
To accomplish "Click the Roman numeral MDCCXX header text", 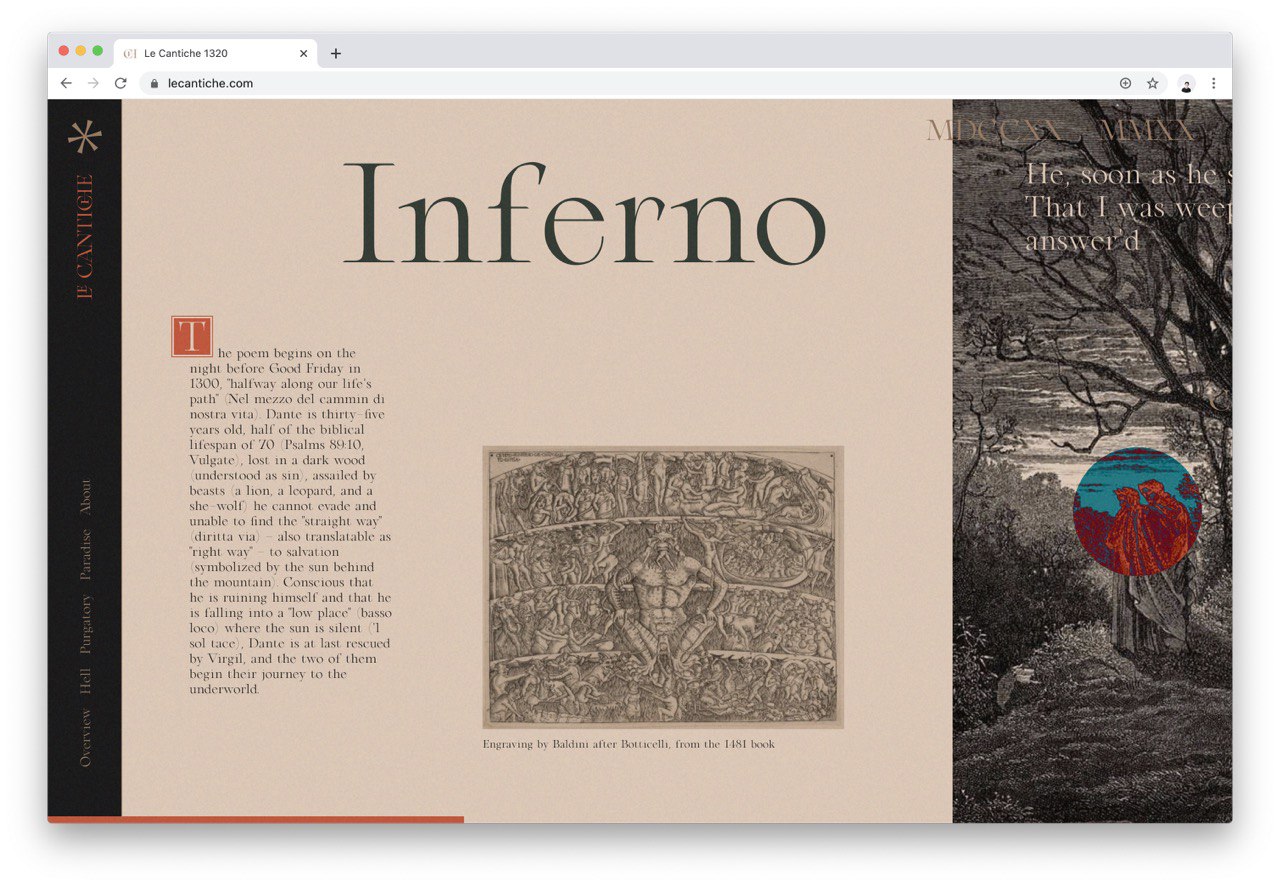I will pos(994,130).
